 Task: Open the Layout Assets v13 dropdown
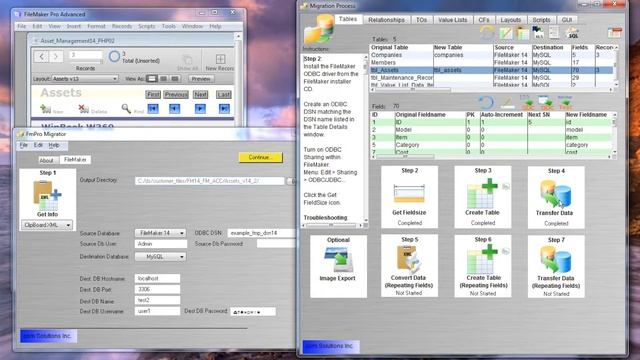coord(85,79)
